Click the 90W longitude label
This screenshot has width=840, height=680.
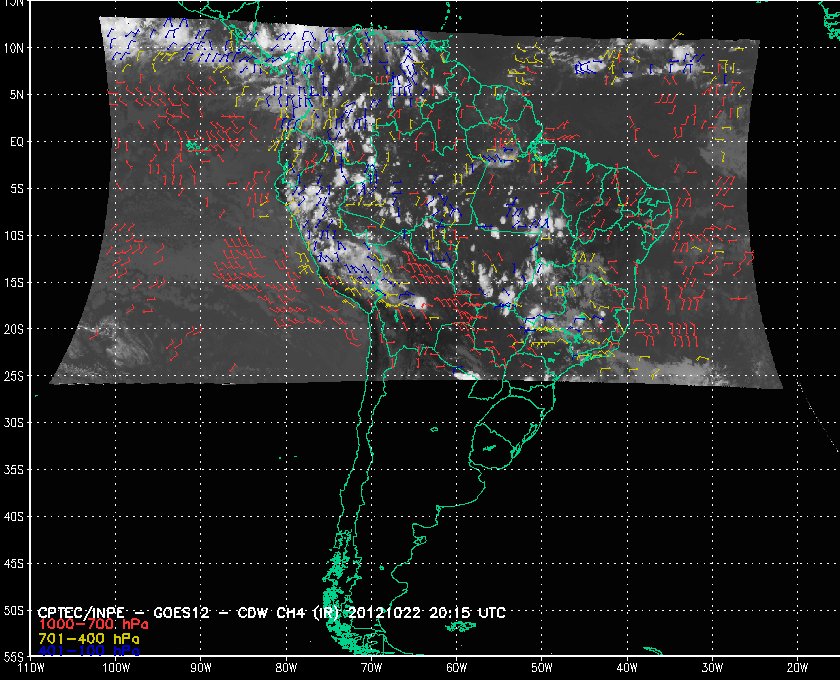point(201,668)
